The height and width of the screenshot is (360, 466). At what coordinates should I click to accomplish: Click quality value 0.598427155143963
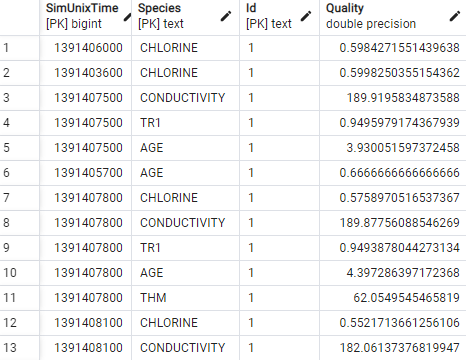[x=393, y=48]
